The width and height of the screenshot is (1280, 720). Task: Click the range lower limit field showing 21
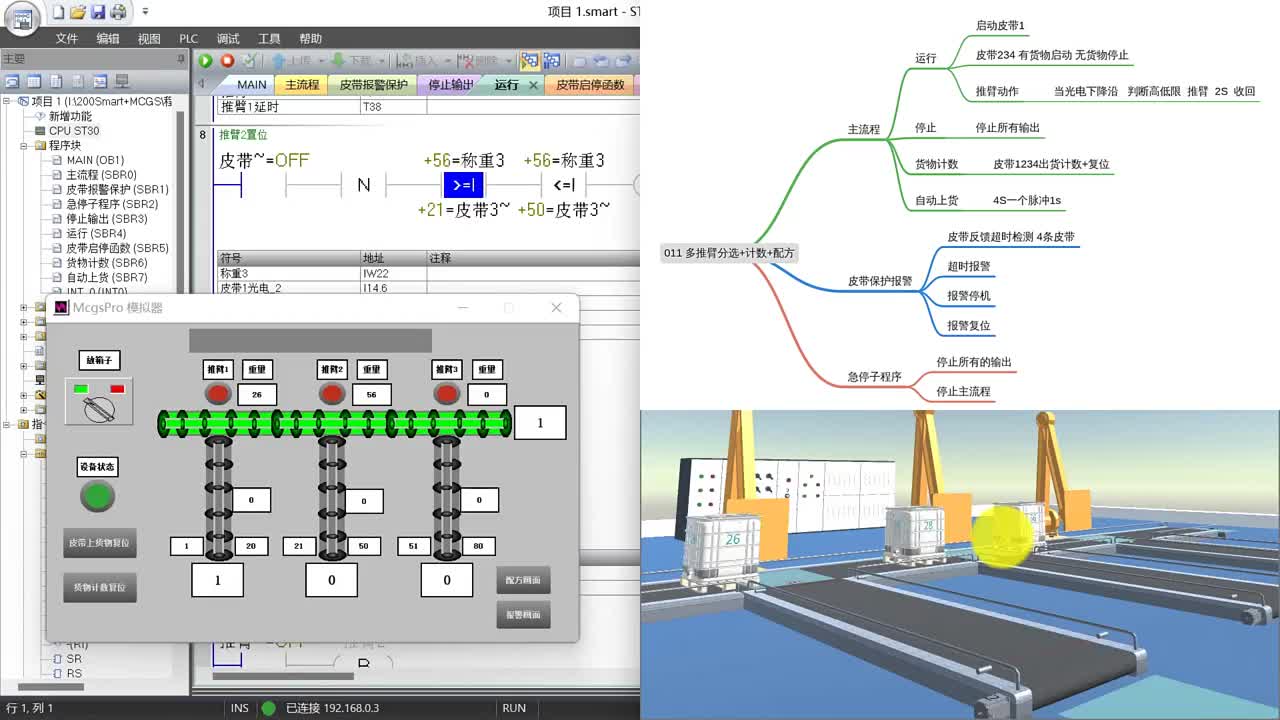pyautogui.click(x=298, y=546)
